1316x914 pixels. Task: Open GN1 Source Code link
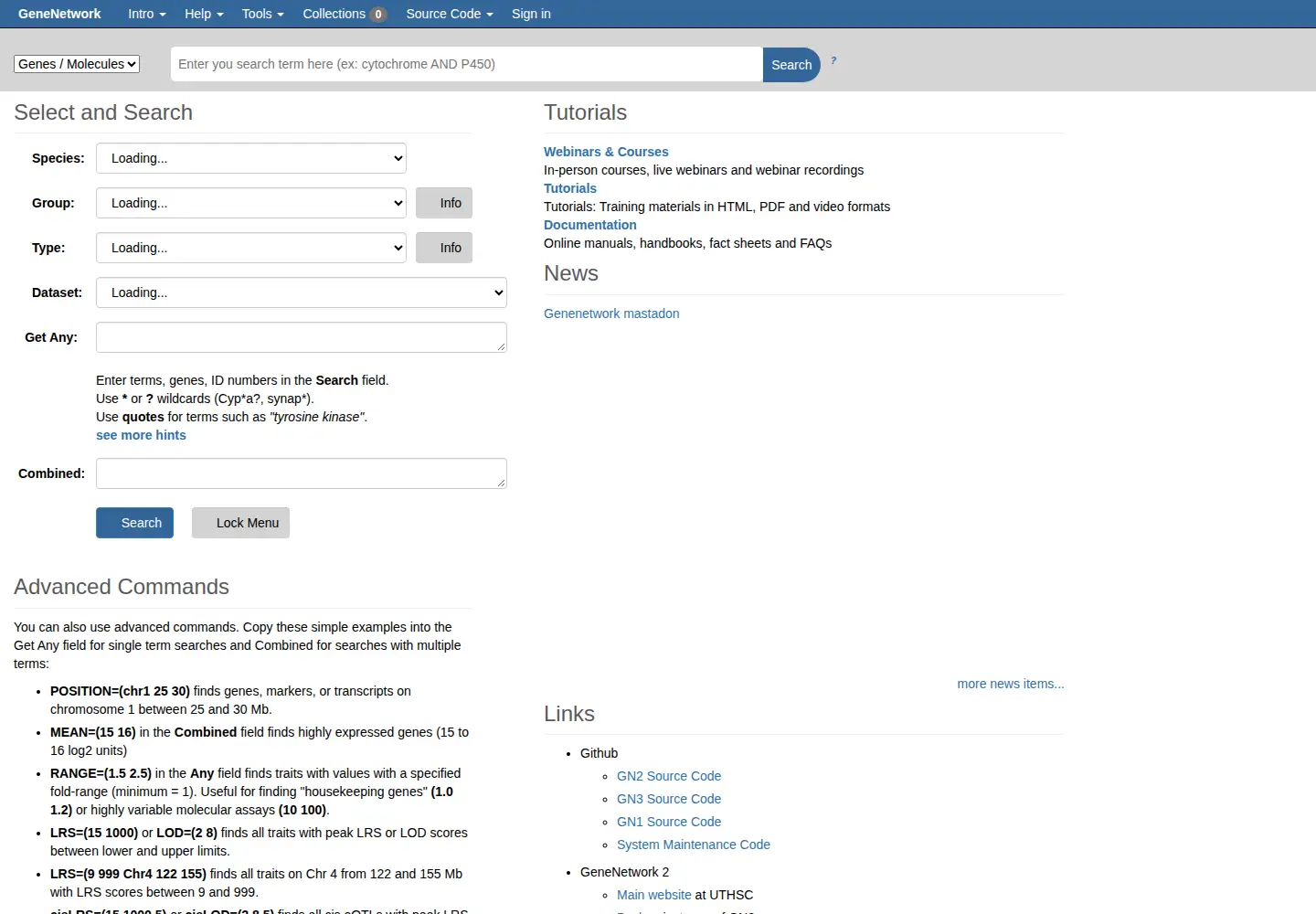[669, 822]
